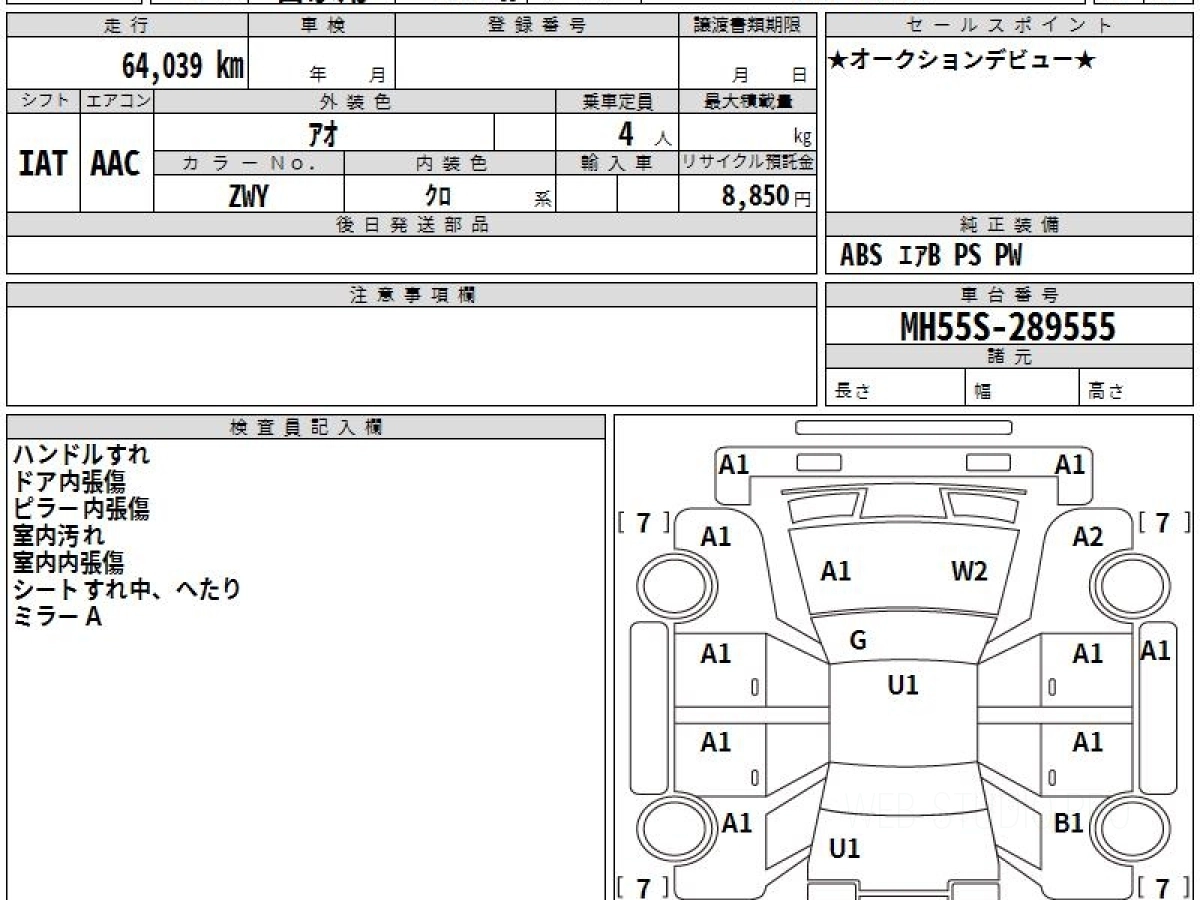Click the 譲渡書類期限 header

pyautogui.click(x=748, y=26)
